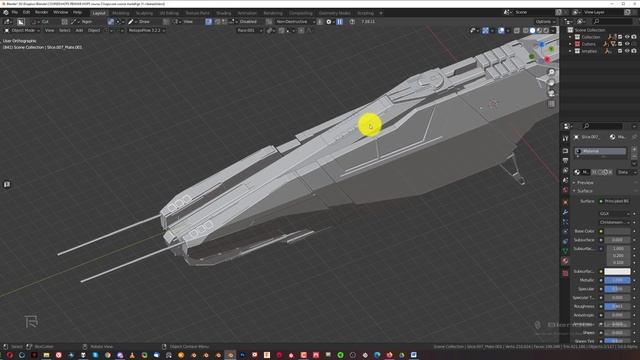
Task: Open the Object Data green triangle tab
Action: coord(565,251)
